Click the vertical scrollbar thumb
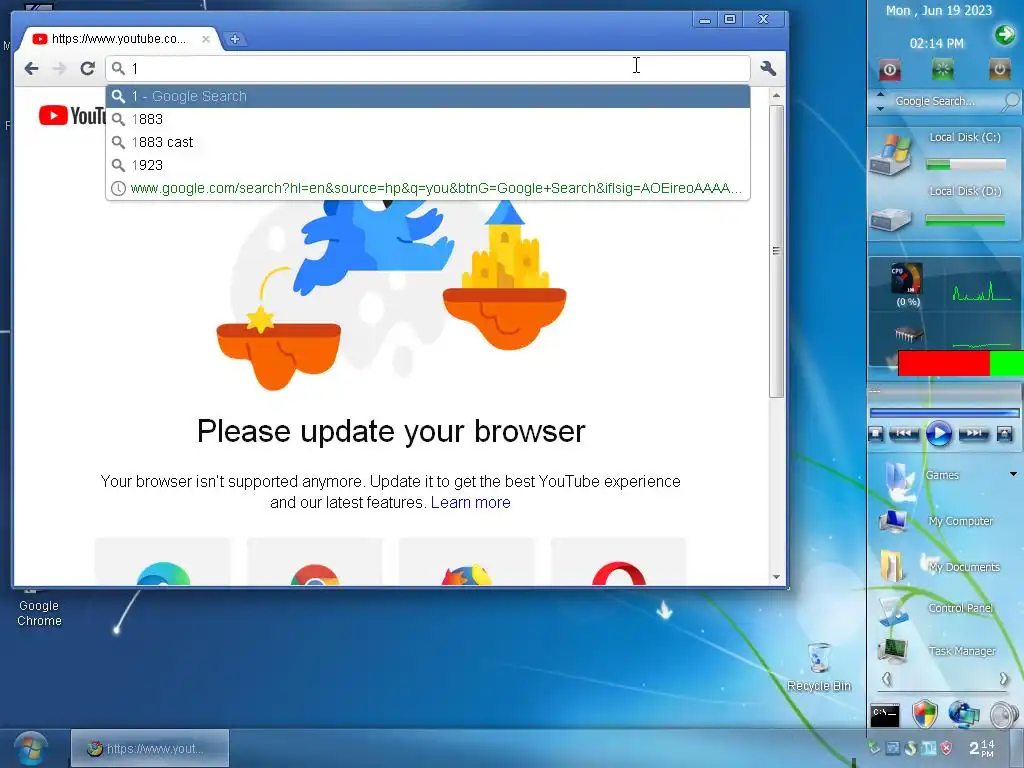Image resolution: width=1024 pixels, height=768 pixels. point(776,251)
